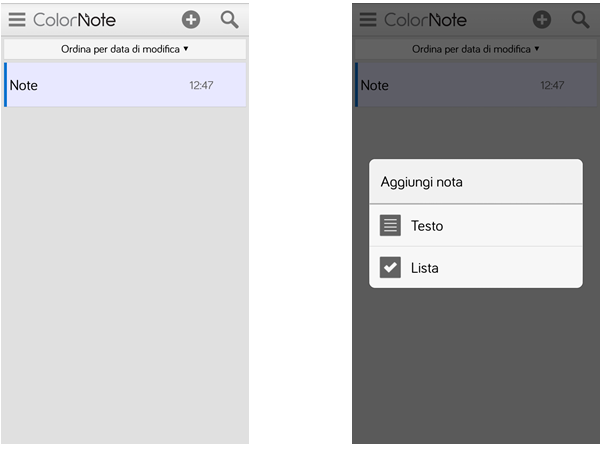
Task: Click the empty gray area below the left note
Action: [125, 276]
